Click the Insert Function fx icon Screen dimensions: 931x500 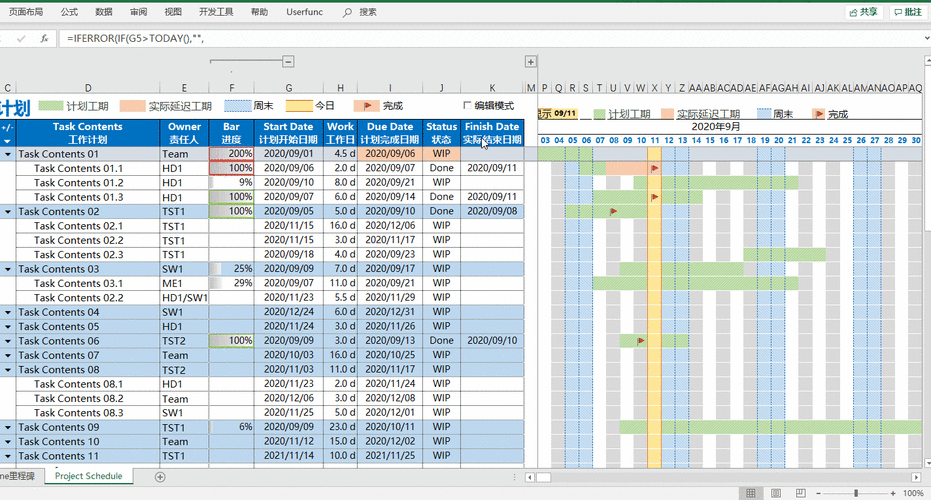pyautogui.click(x=44, y=38)
